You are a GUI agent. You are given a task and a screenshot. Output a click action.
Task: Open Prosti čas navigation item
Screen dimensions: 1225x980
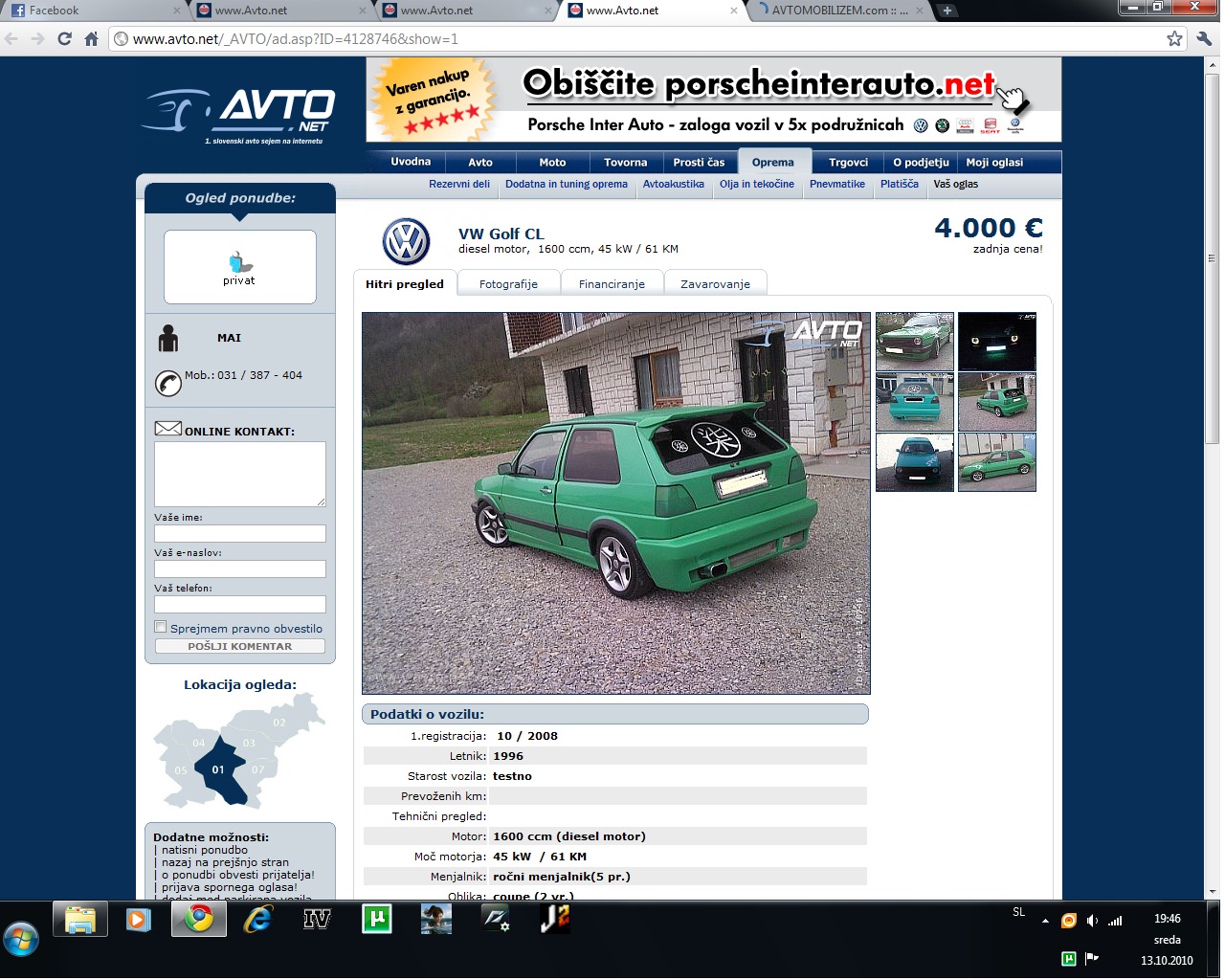click(700, 163)
